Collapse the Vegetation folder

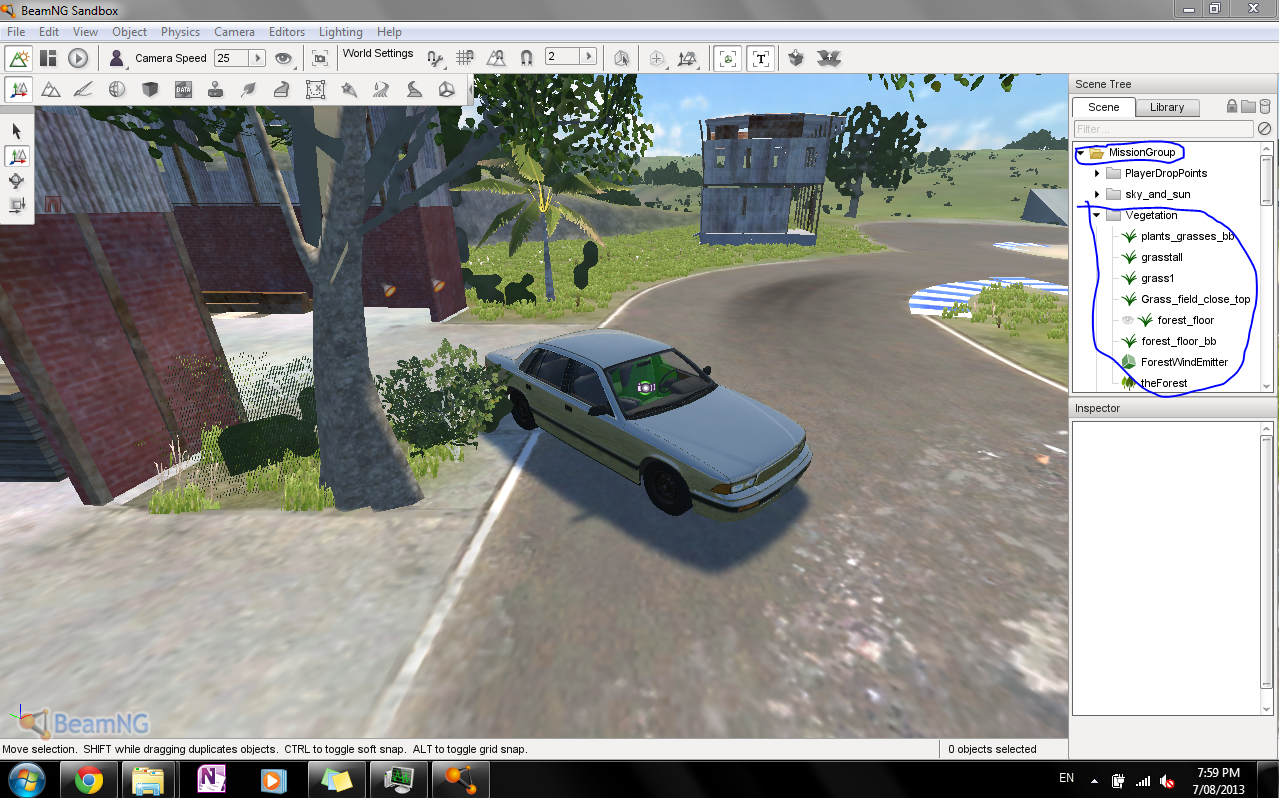coord(1097,216)
